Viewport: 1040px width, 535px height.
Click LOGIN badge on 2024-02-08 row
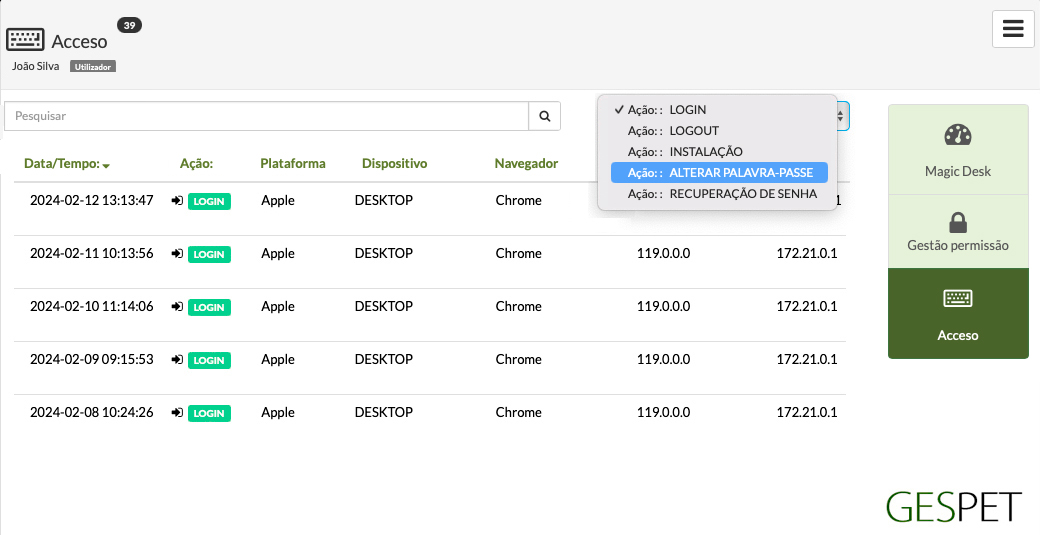(209, 414)
